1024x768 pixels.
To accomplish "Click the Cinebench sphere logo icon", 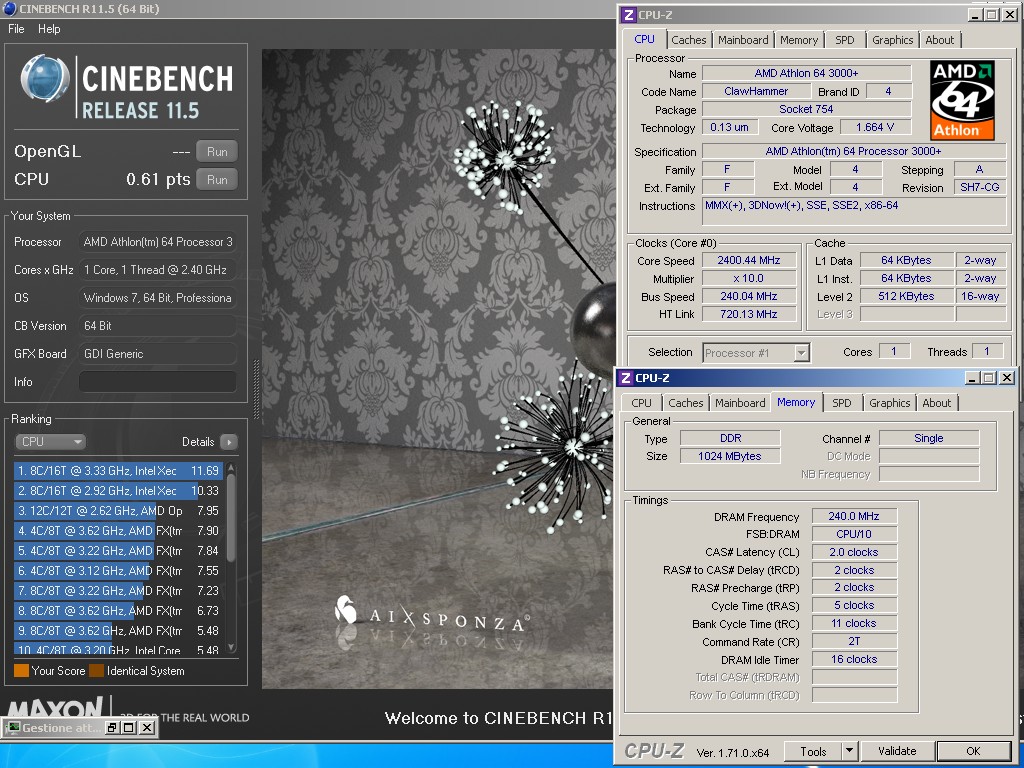I will [x=44, y=79].
